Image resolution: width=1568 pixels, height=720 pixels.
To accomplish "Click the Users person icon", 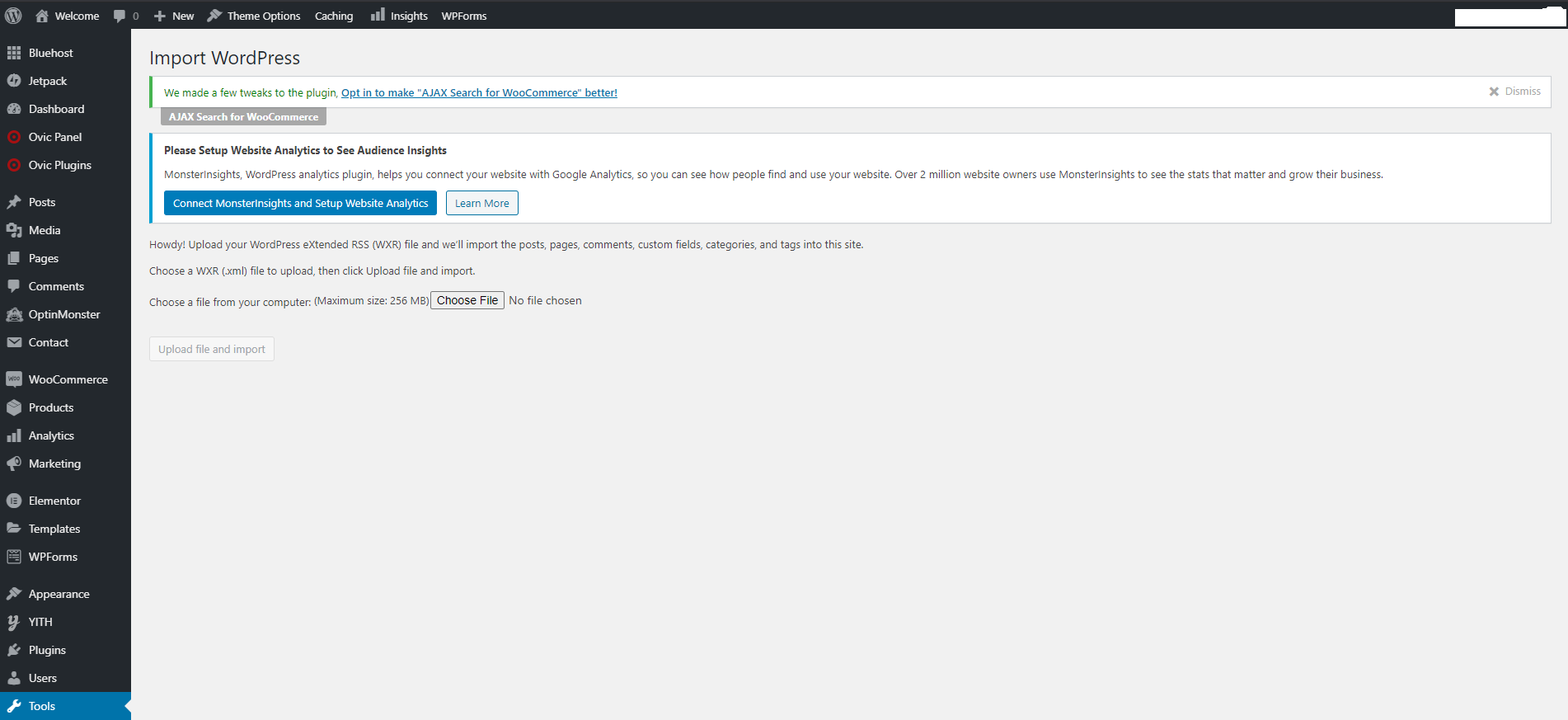I will click(x=14, y=678).
